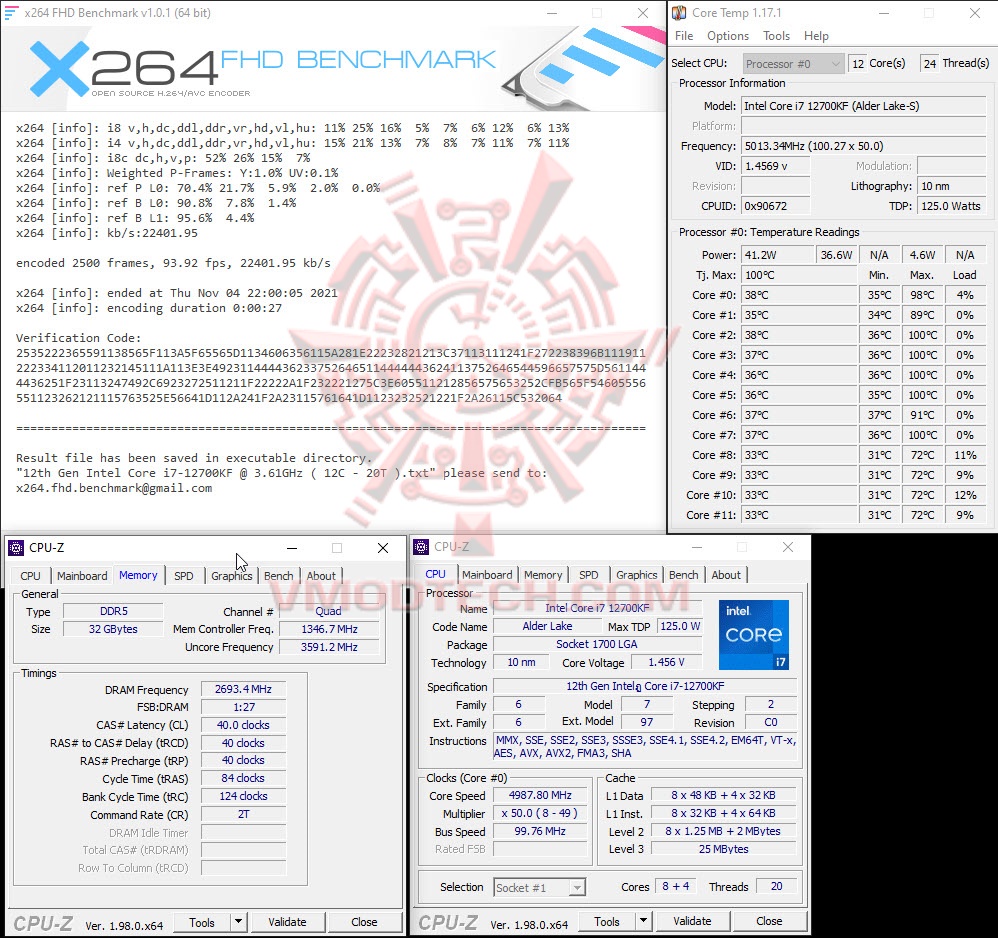The width and height of the screenshot is (998, 938).
Task: Open the Options menu in Core Temp
Action: 727,35
